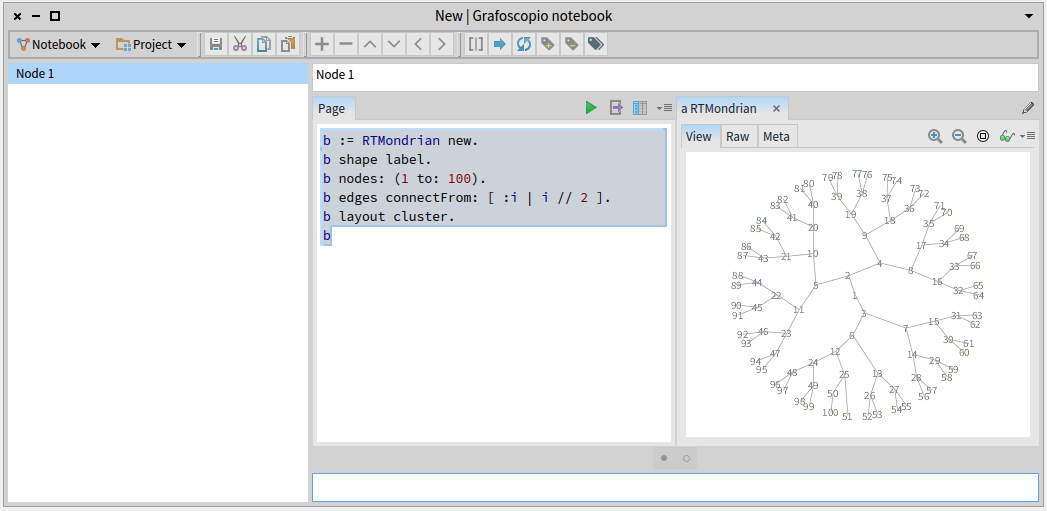This screenshot has width=1047, height=511.
Task: Click the empty bottom input field
Action: click(675, 487)
